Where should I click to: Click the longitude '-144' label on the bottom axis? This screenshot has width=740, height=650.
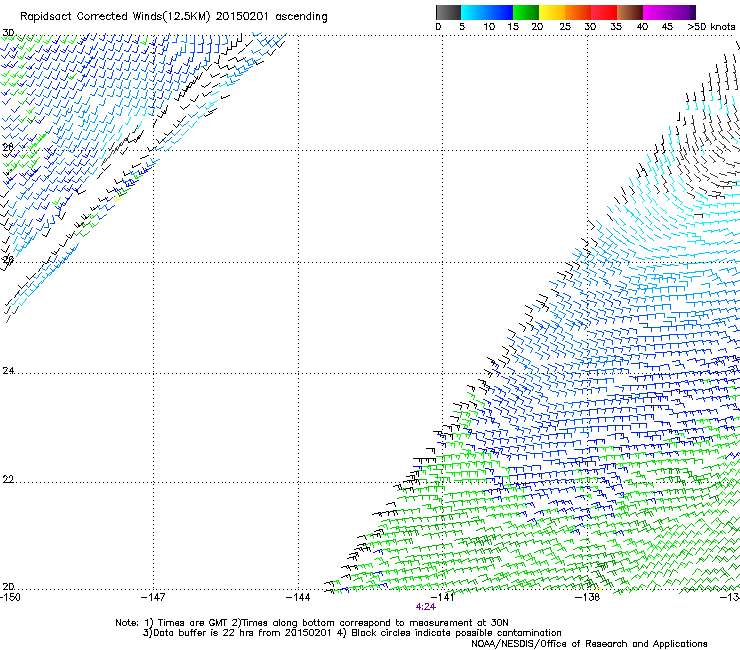[x=298, y=597]
